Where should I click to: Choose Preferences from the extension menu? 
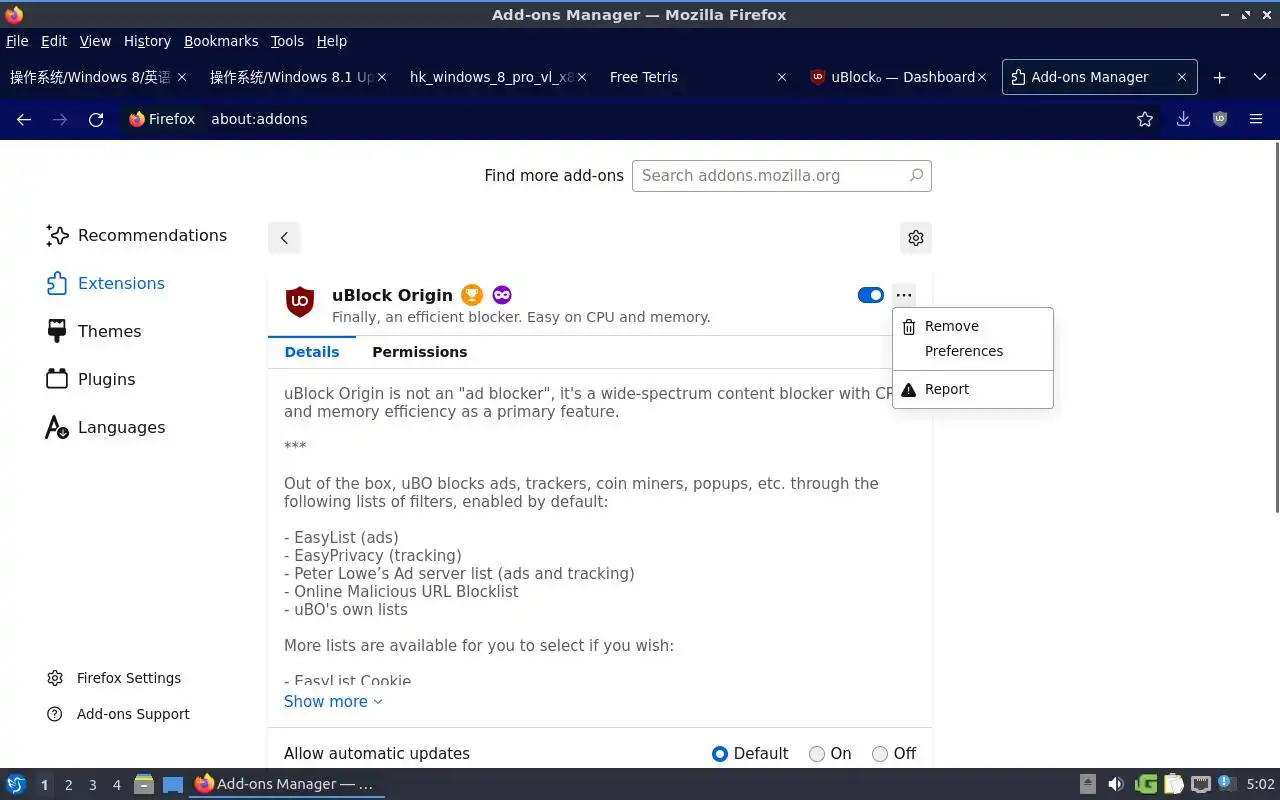[x=973, y=352]
